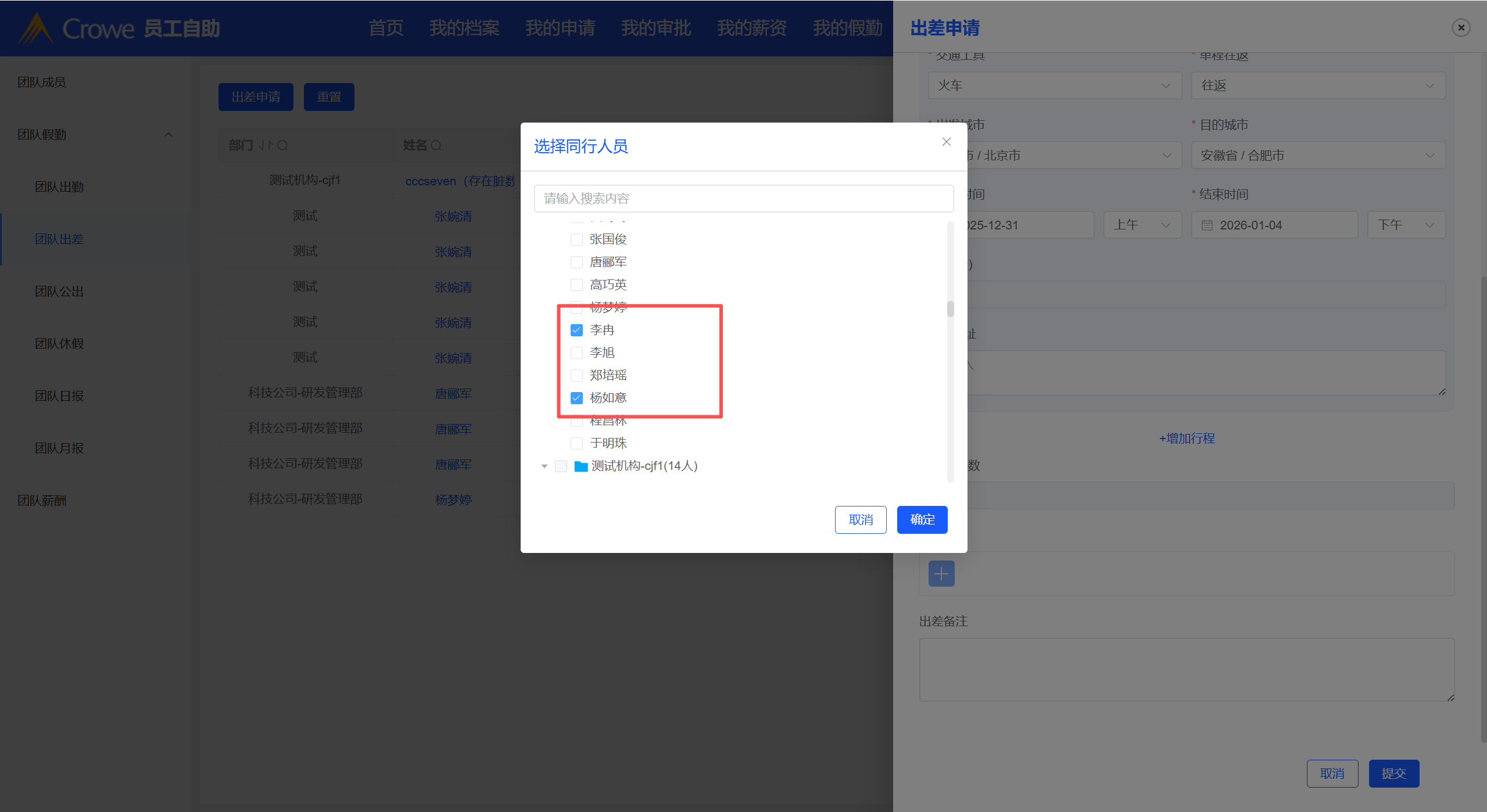1487x812 pixels.
Task: Close the 出差申请 drawer with the round X
Action: click(x=1460, y=27)
